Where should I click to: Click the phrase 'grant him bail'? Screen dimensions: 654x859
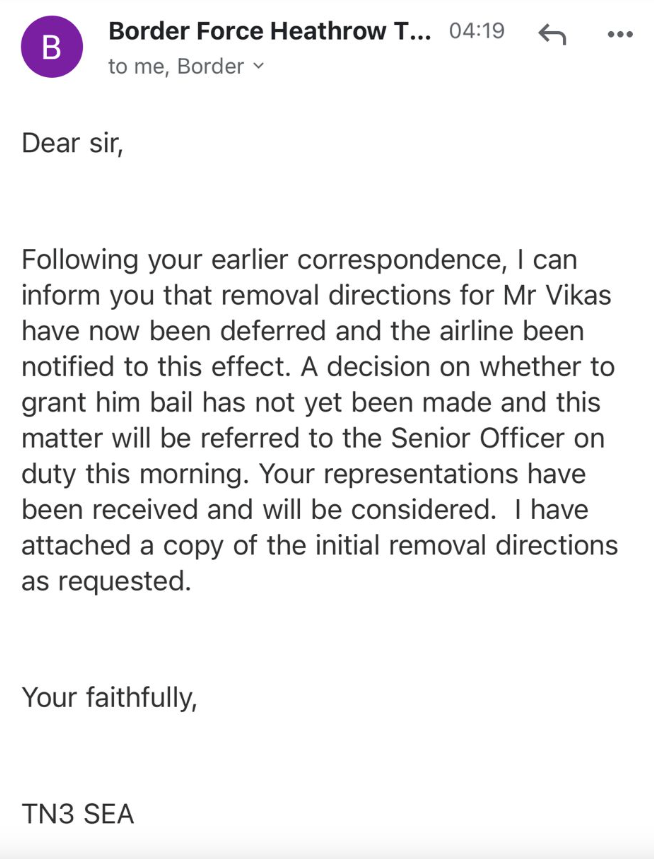(x=122, y=402)
